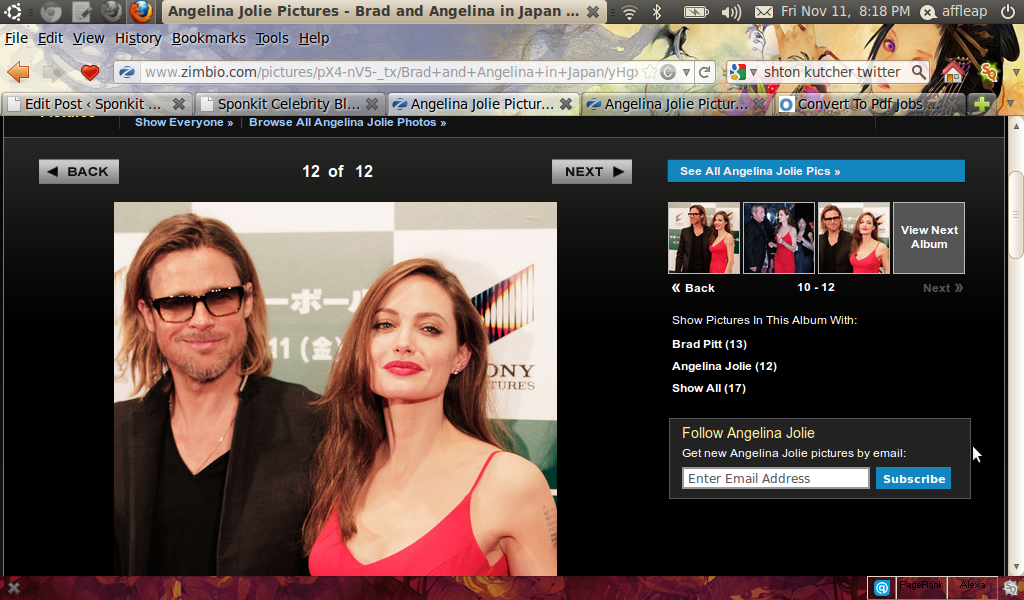Click Browse All Angelina Jolie Photos link
This screenshot has width=1024, height=600.
347,122
